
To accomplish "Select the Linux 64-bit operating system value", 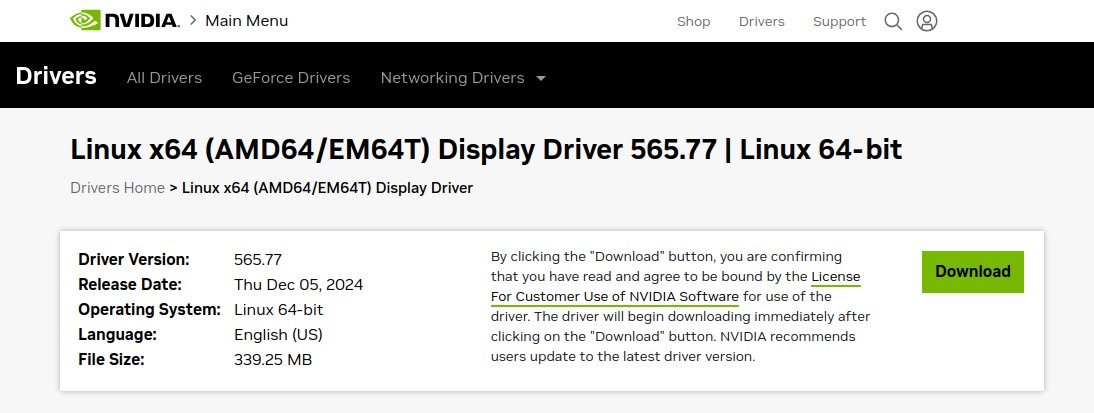I will pyautogui.click(x=278, y=310).
